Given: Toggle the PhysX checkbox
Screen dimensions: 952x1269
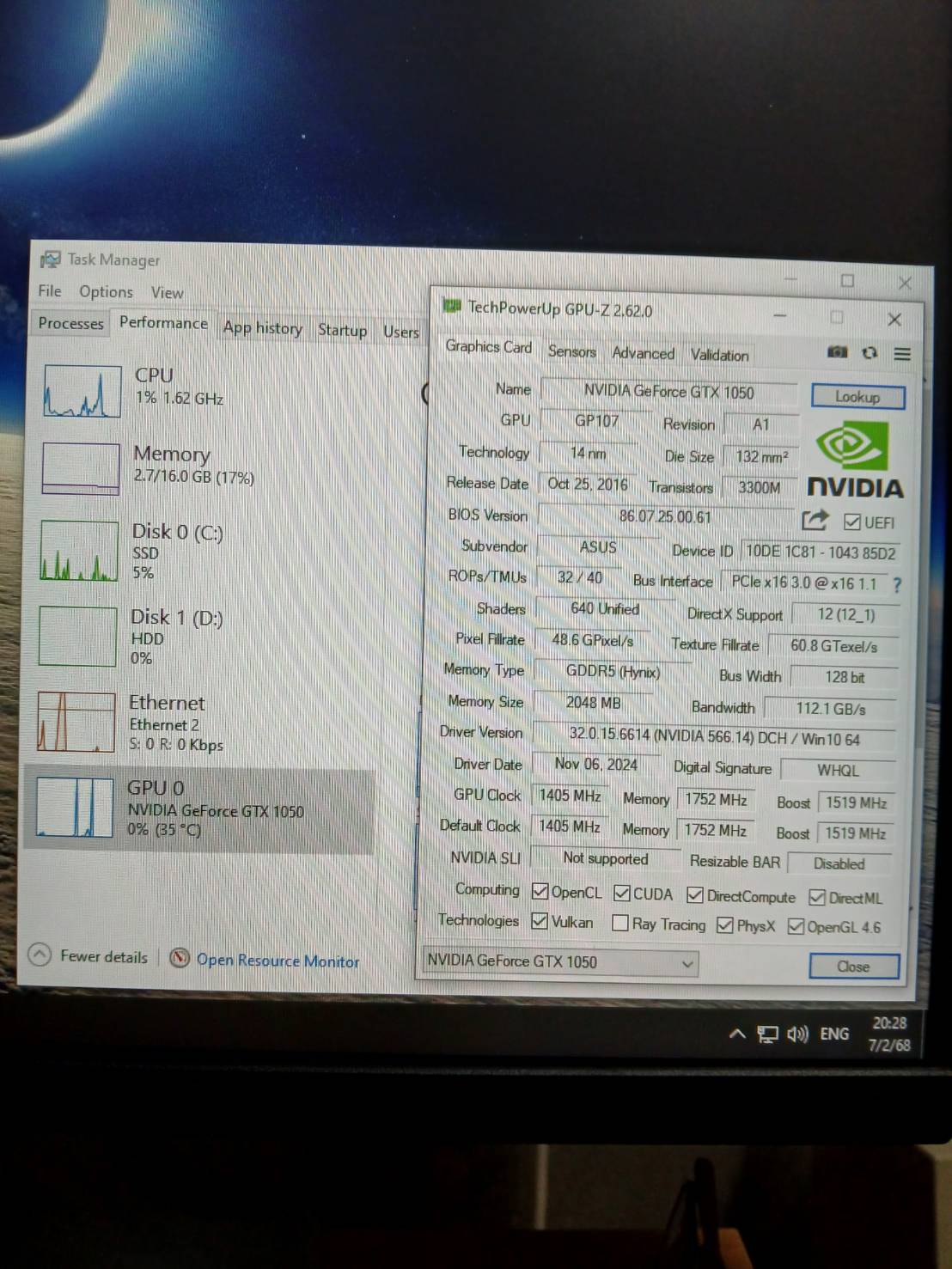Looking at the screenshot, I should click(x=725, y=925).
